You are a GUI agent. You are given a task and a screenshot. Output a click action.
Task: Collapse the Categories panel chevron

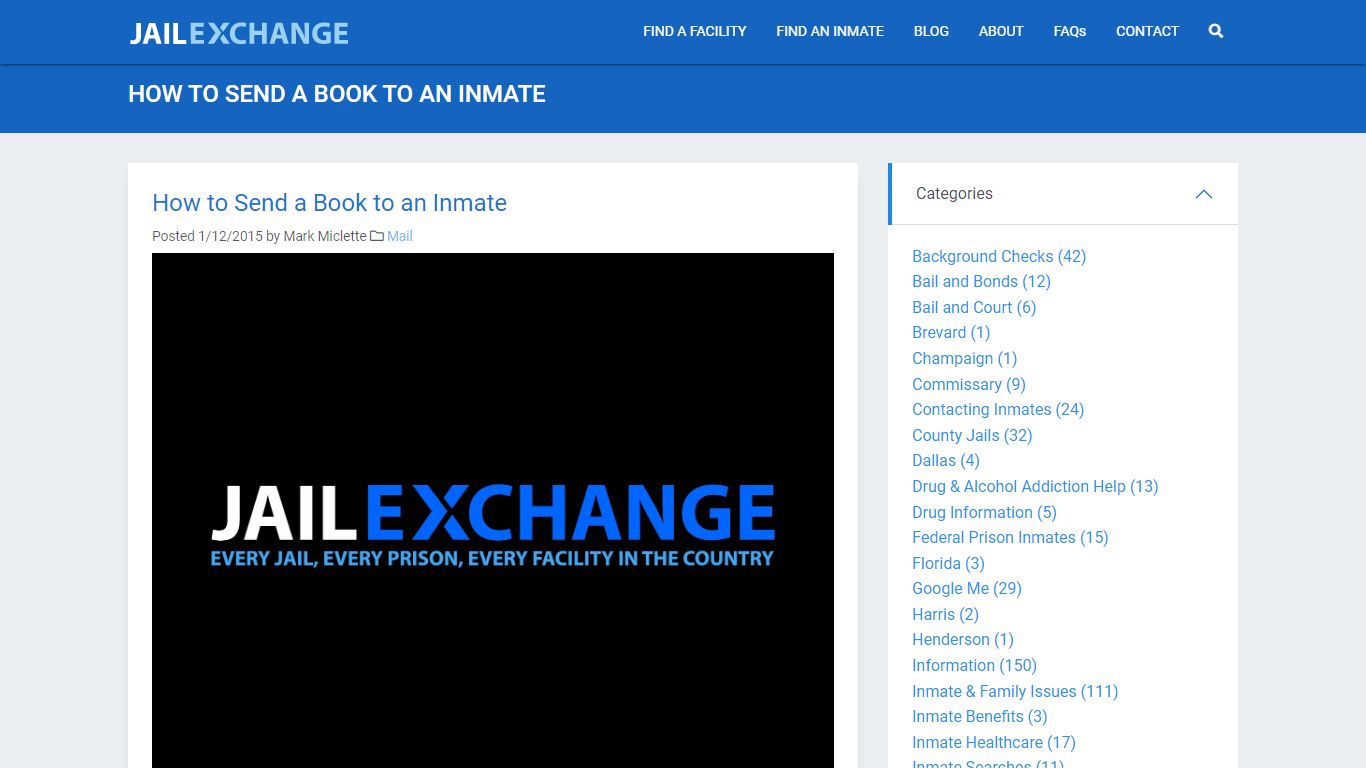coord(1204,194)
